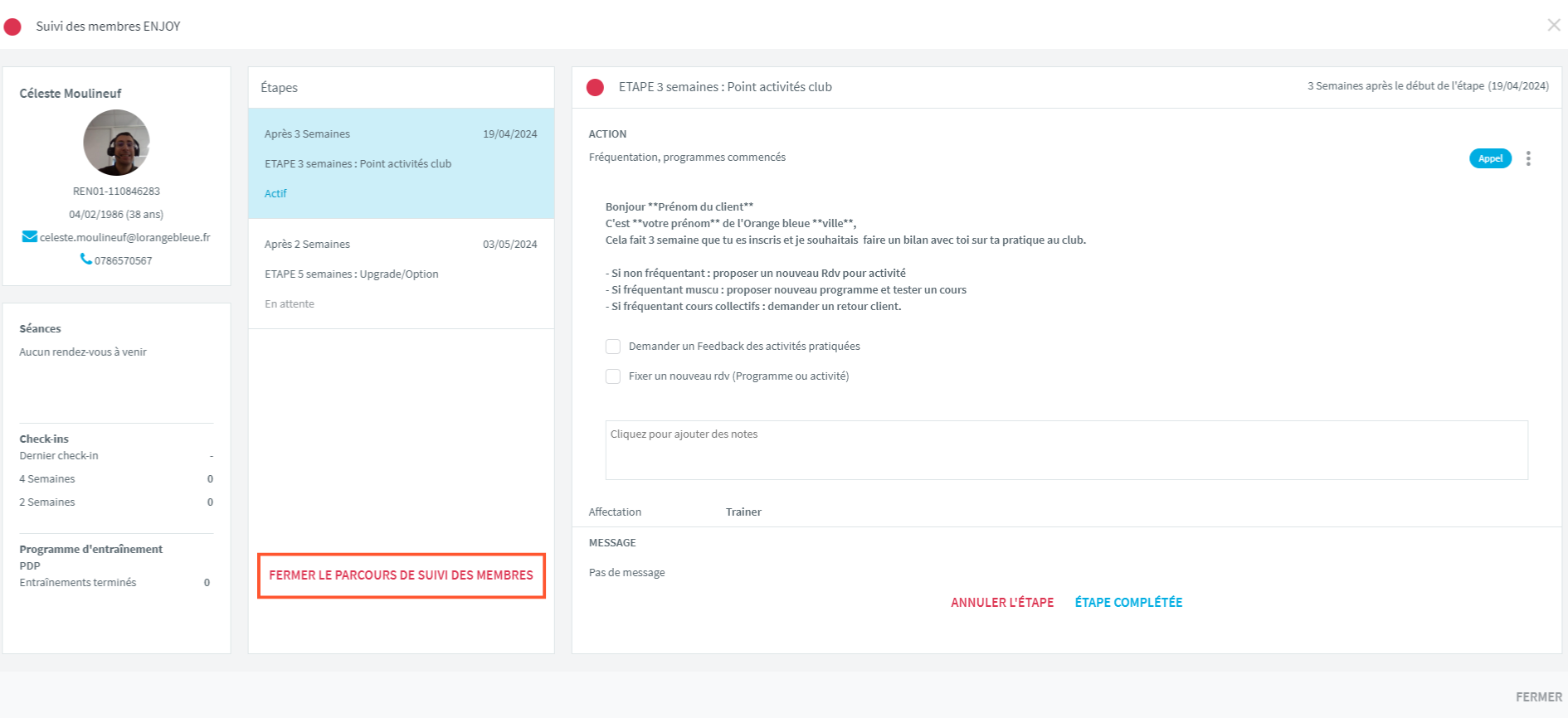Screen dimensions: 1568x718
Task: Click Entraînements terminés row
Action: point(114,583)
